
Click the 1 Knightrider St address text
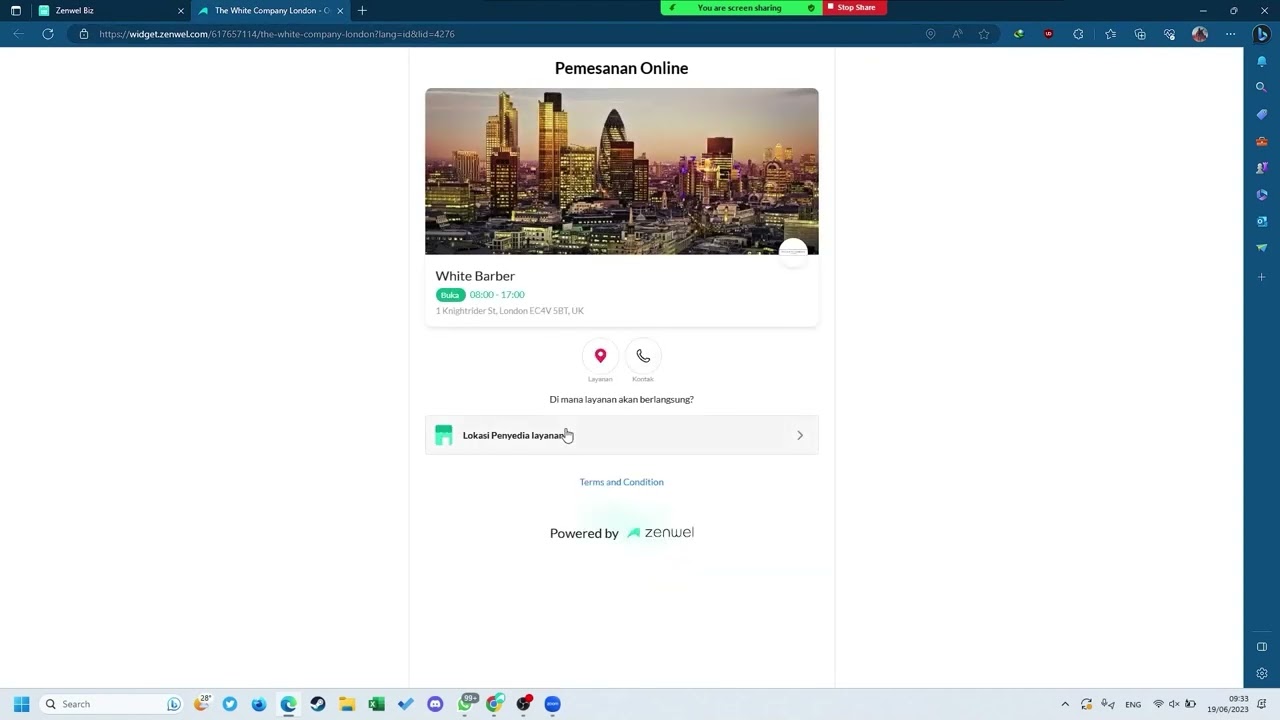(509, 311)
